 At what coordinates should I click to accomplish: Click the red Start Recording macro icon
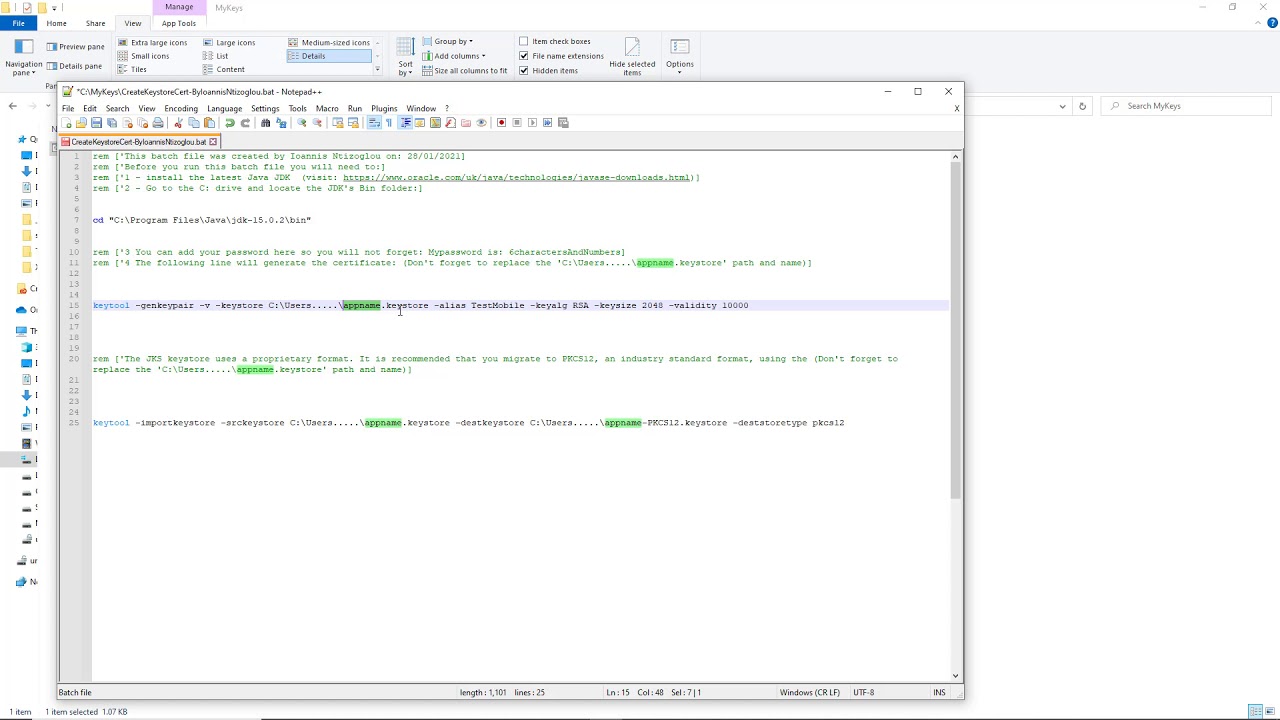[502, 123]
